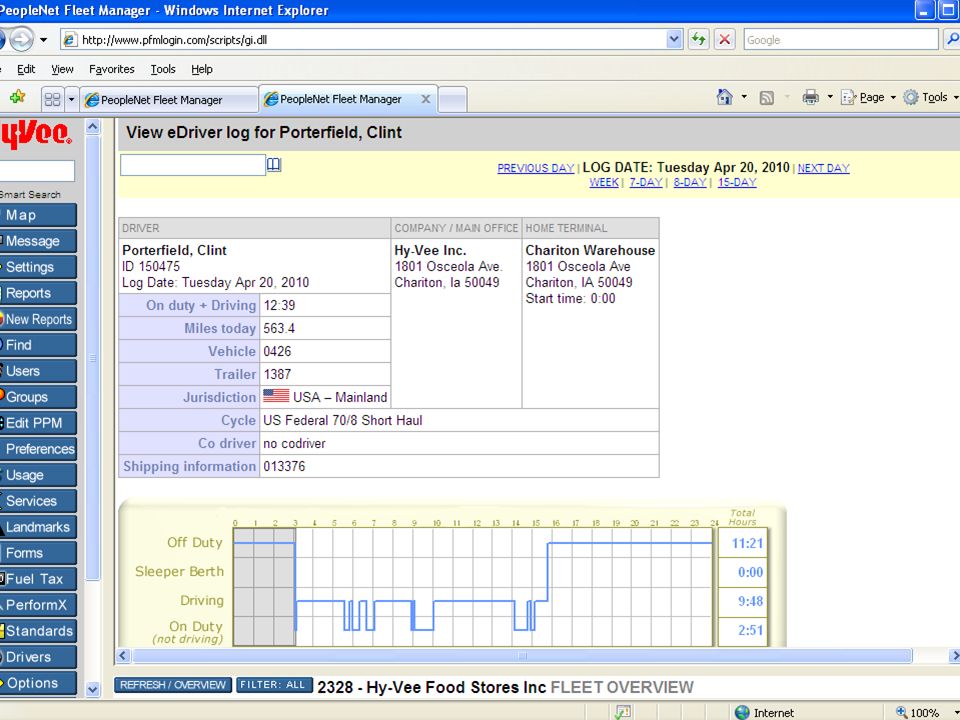Click the FILTER: ALL button
This screenshot has width=960, height=720.
coord(273,684)
